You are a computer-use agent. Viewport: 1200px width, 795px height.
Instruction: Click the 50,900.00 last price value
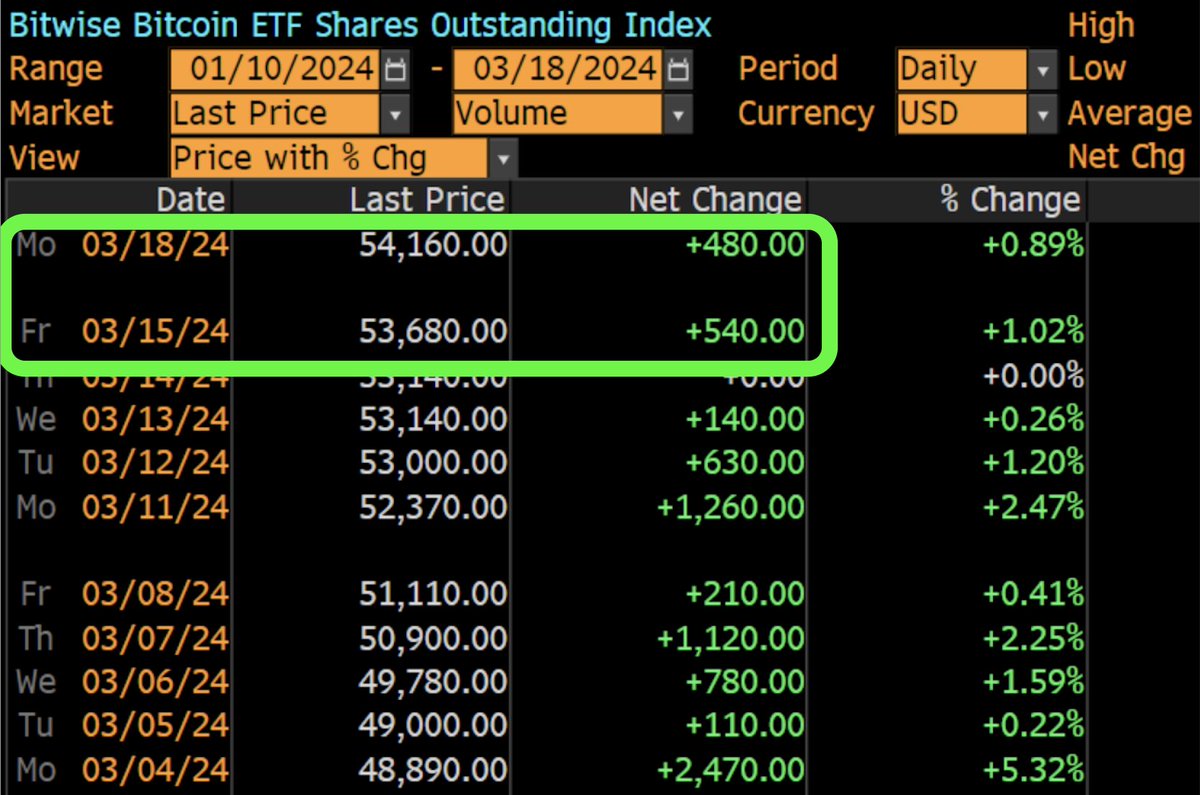coord(432,638)
